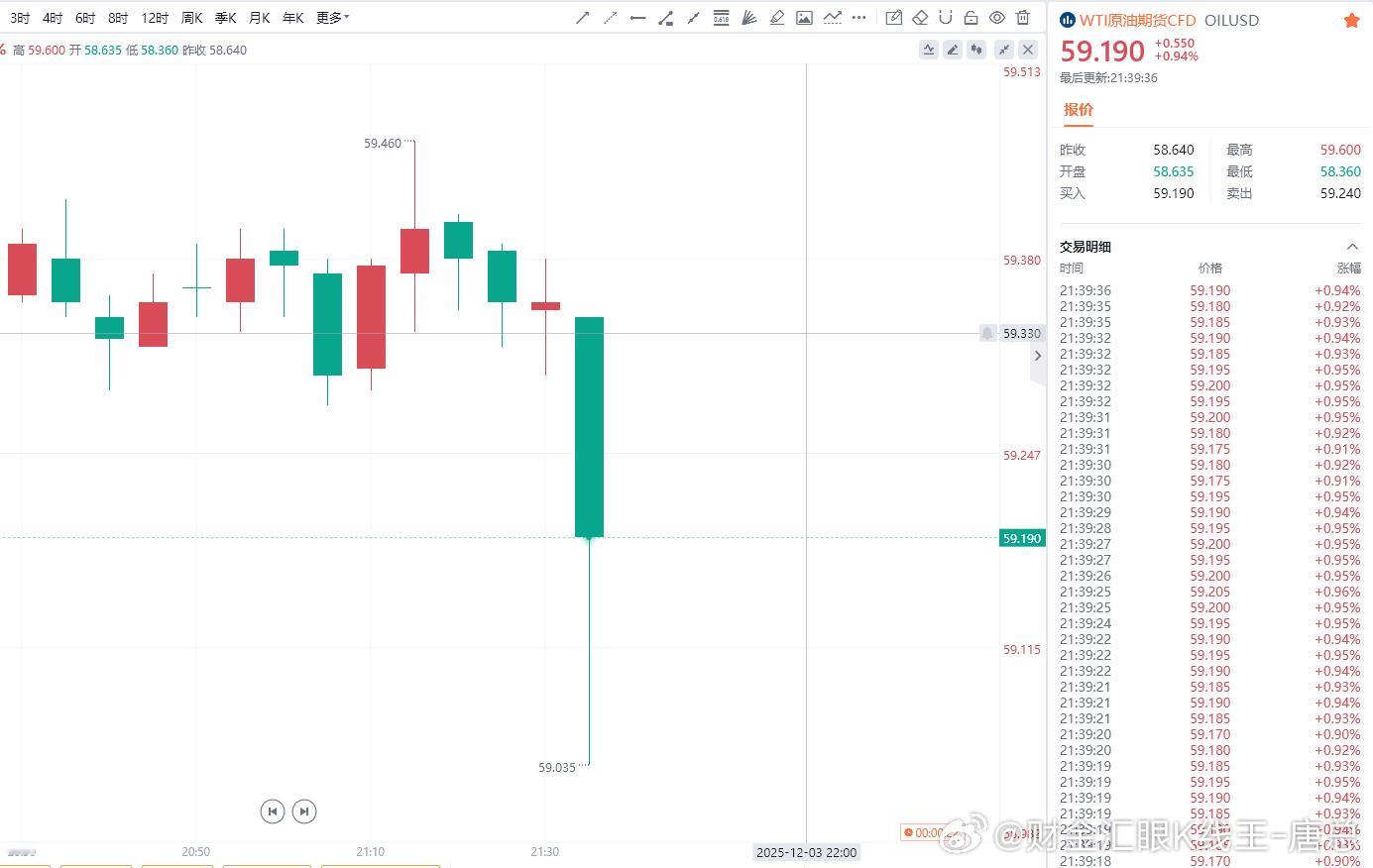Open the 报价 tab
This screenshot has width=1373, height=868.
[1079, 110]
